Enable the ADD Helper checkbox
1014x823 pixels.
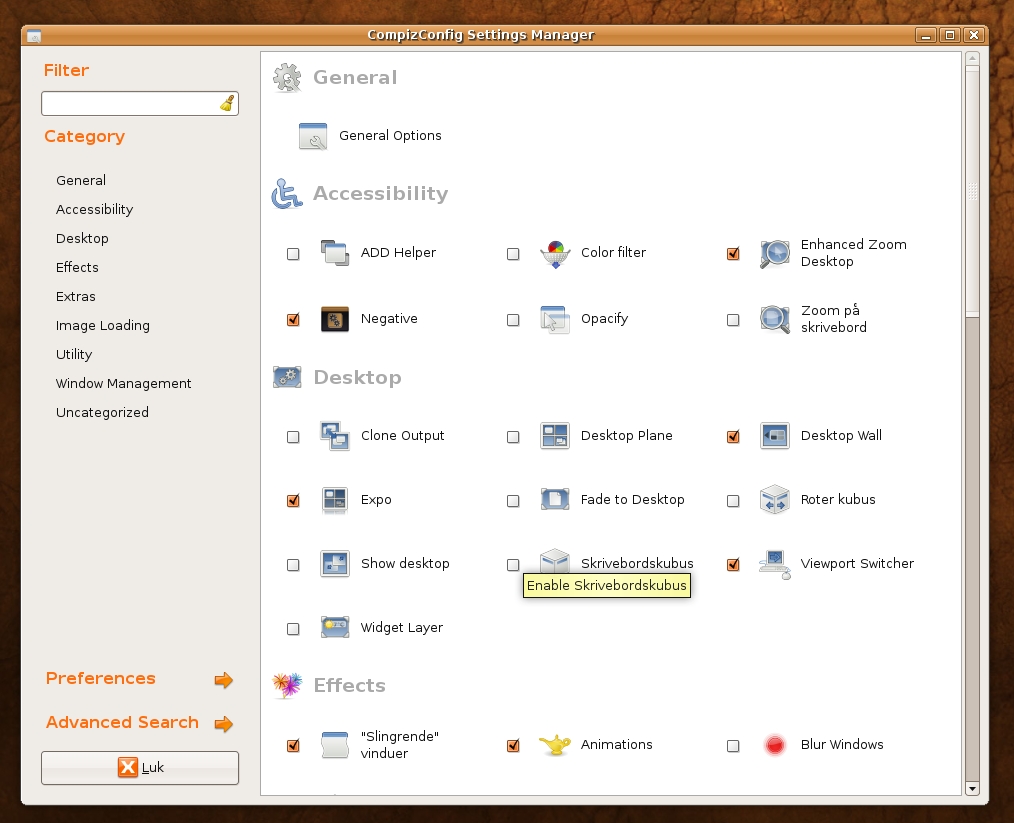click(293, 254)
